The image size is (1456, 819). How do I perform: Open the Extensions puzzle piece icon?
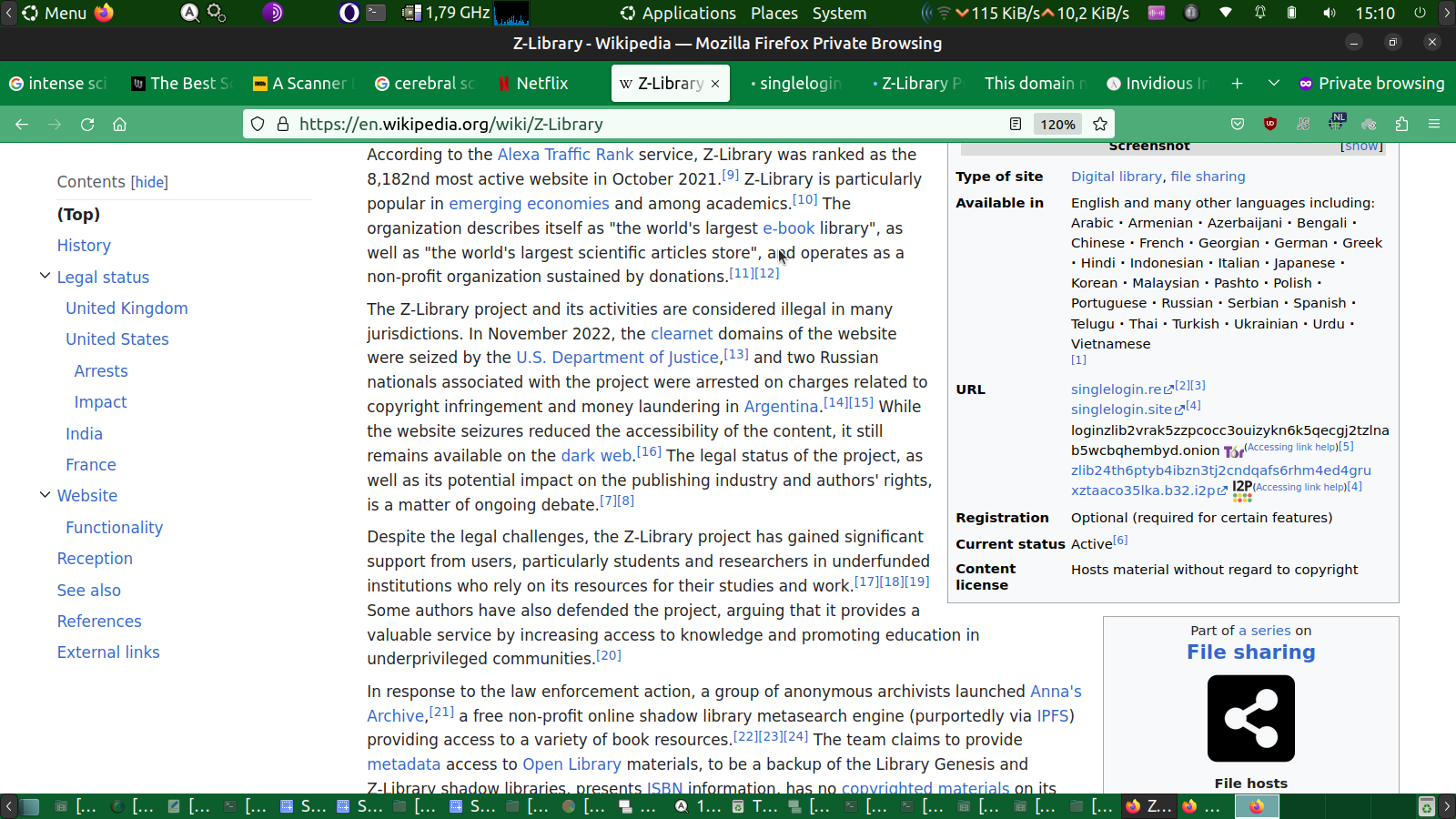tap(1401, 125)
